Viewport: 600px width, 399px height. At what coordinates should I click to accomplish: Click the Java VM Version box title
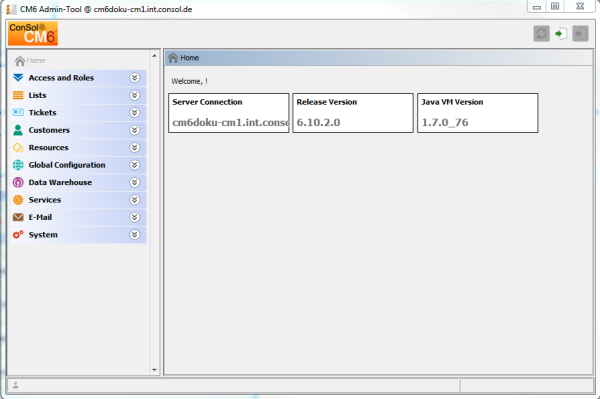click(452, 102)
